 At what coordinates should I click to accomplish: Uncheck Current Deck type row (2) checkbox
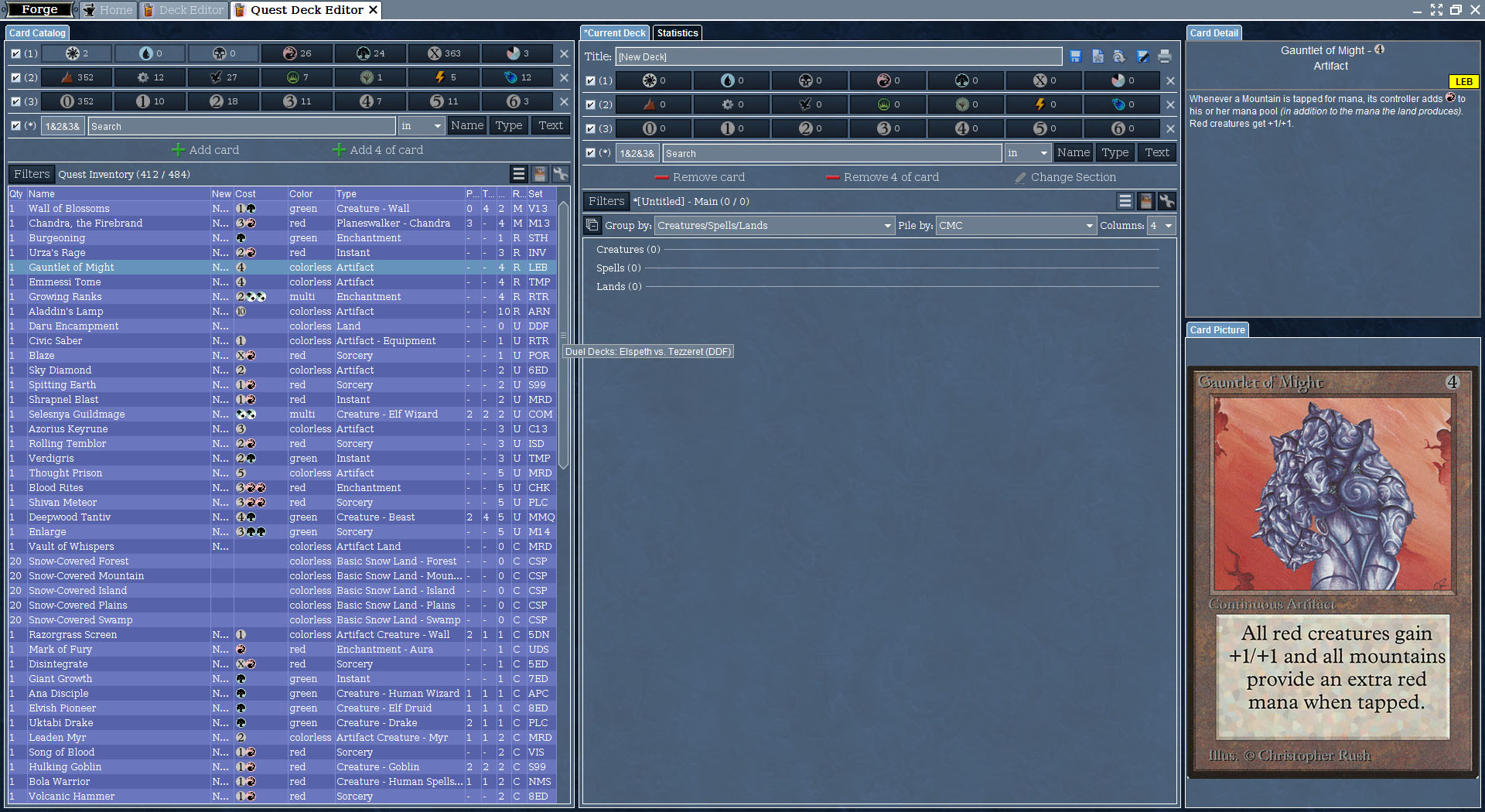[591, 104]
